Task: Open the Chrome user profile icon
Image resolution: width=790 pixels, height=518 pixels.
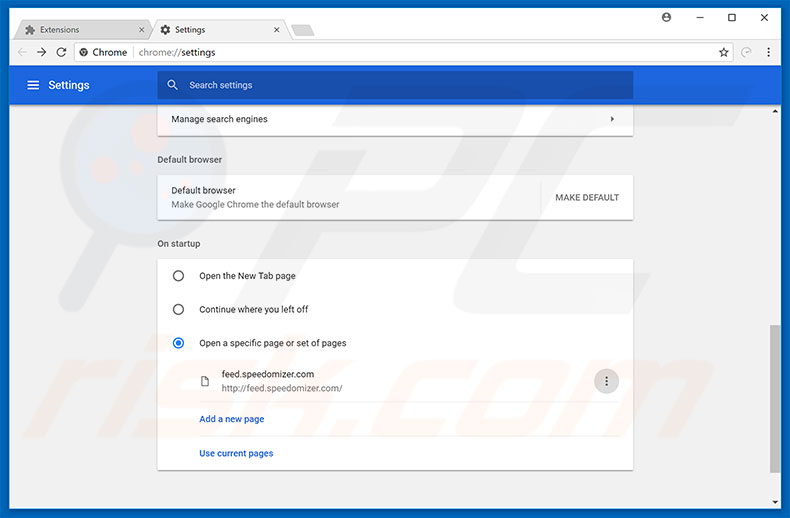Action: pos(667,17)
